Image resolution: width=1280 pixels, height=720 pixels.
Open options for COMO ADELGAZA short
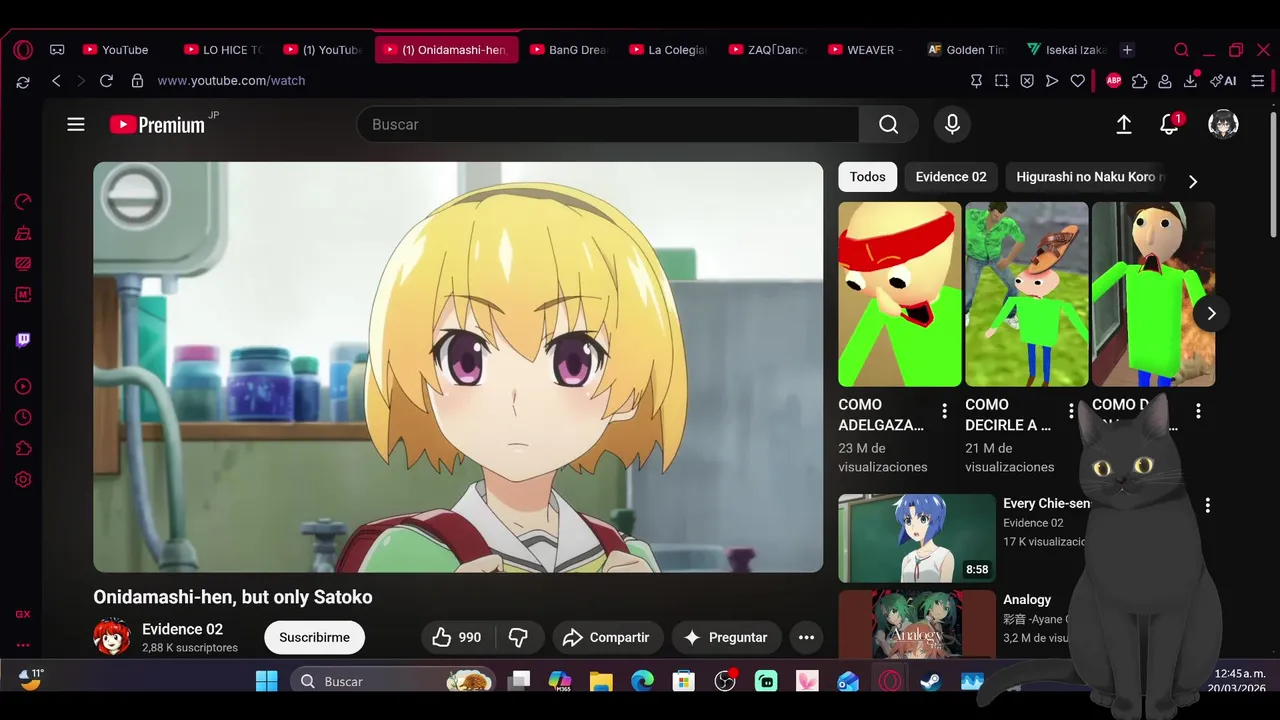pyautogui.click(x=944, y=410)
